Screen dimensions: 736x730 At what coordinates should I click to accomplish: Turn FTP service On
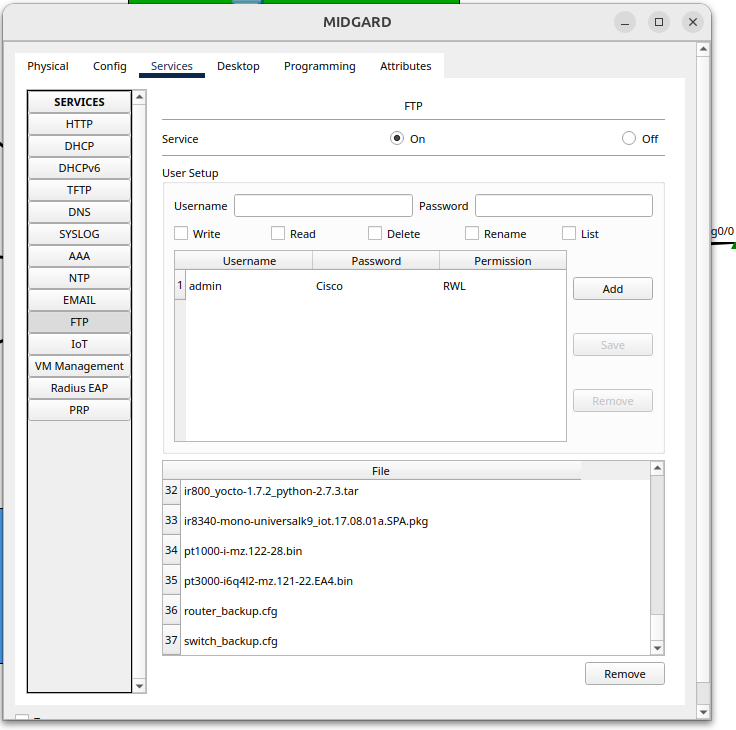[x=397, y=138]
